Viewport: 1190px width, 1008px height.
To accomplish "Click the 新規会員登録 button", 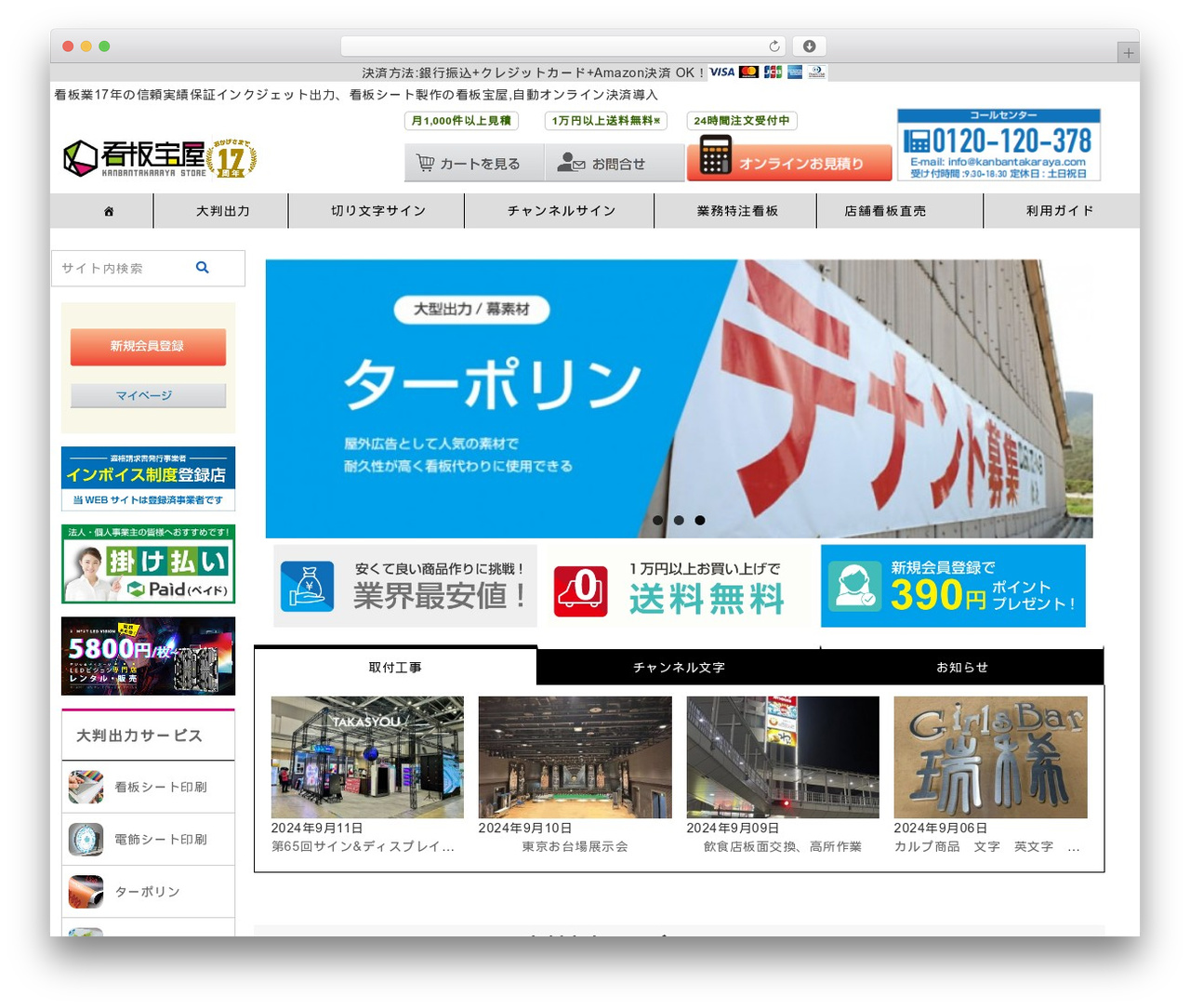I will [x=148, y=347].
